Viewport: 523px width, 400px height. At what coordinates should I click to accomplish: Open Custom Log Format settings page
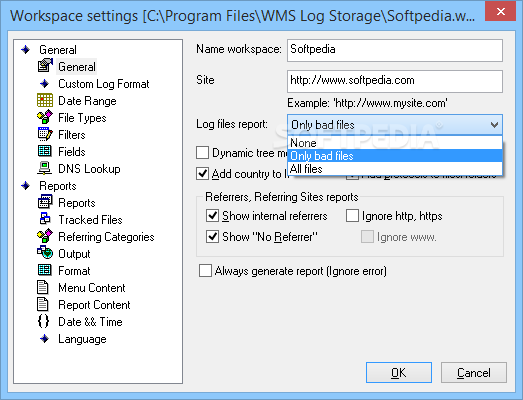pos(104,84)
